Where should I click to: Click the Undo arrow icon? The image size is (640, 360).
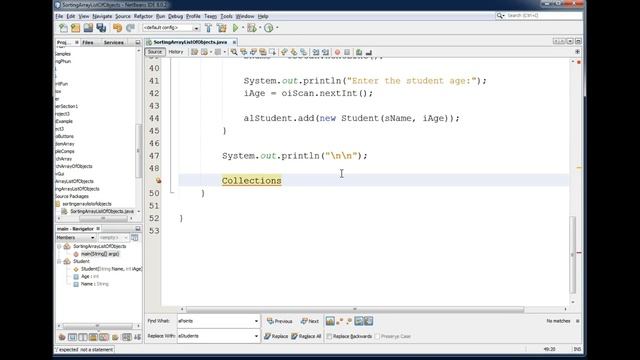[x=118, y=28]
